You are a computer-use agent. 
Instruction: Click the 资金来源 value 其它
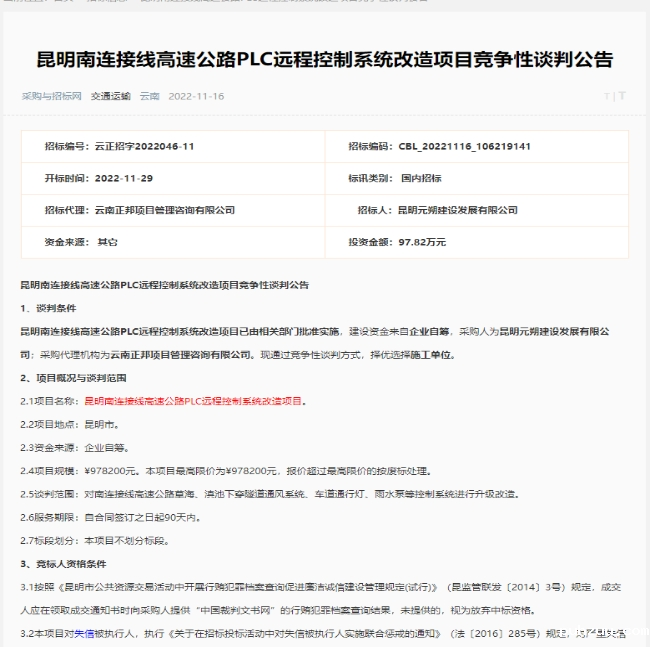pos(106,242)
